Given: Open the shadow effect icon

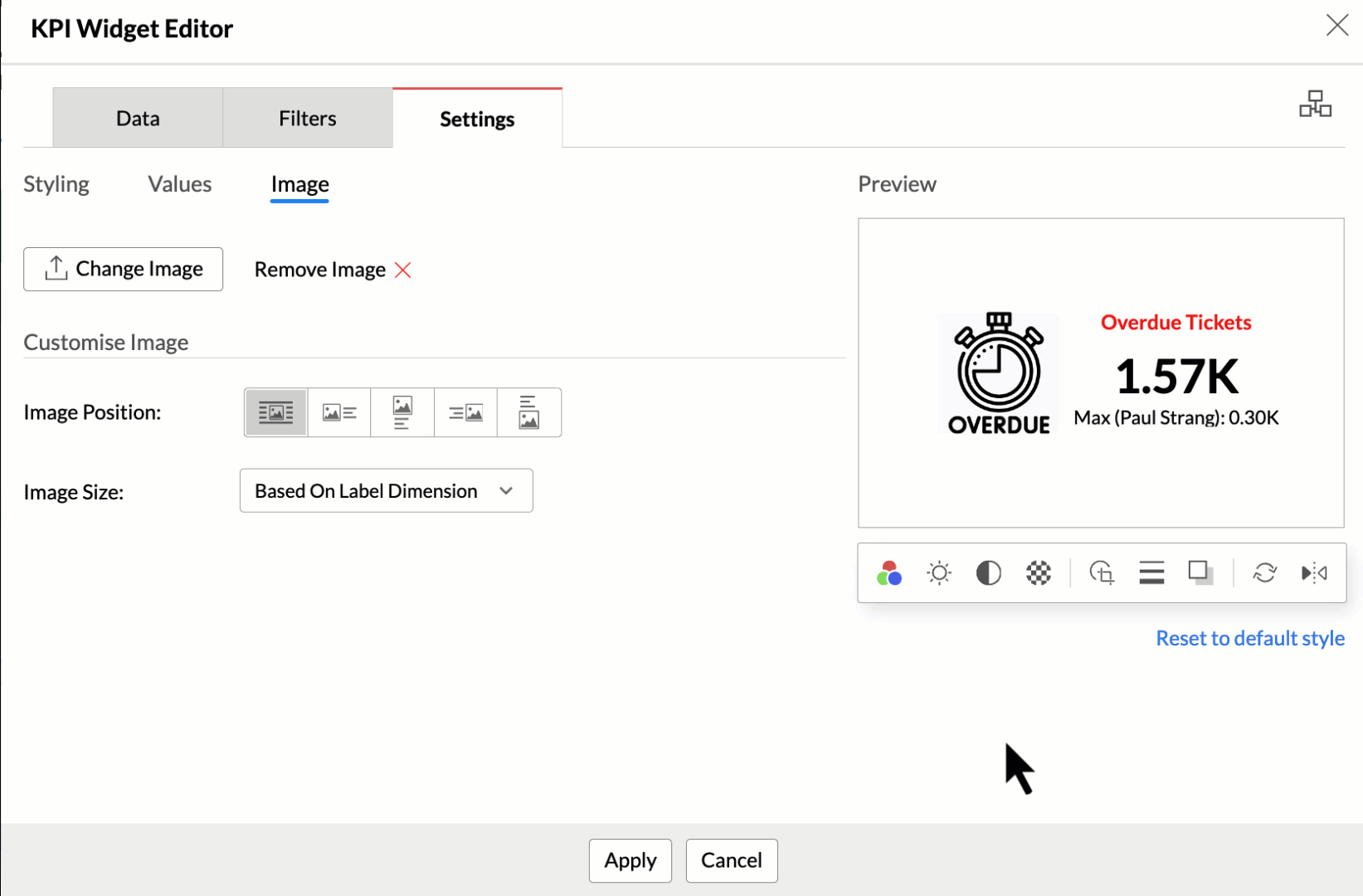Looking at the screenshot, I should (1200, 572).
